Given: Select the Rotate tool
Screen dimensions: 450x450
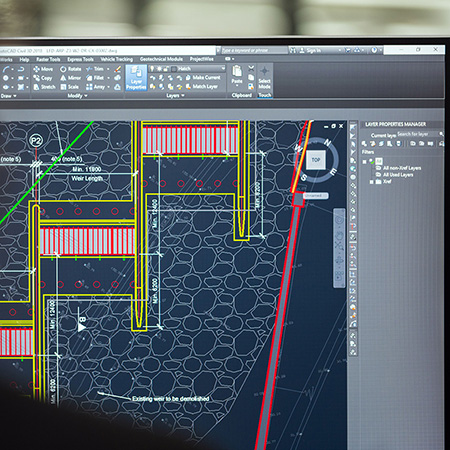Looking at the screenshot, I should pyautogui.click(x=70, y=69).
